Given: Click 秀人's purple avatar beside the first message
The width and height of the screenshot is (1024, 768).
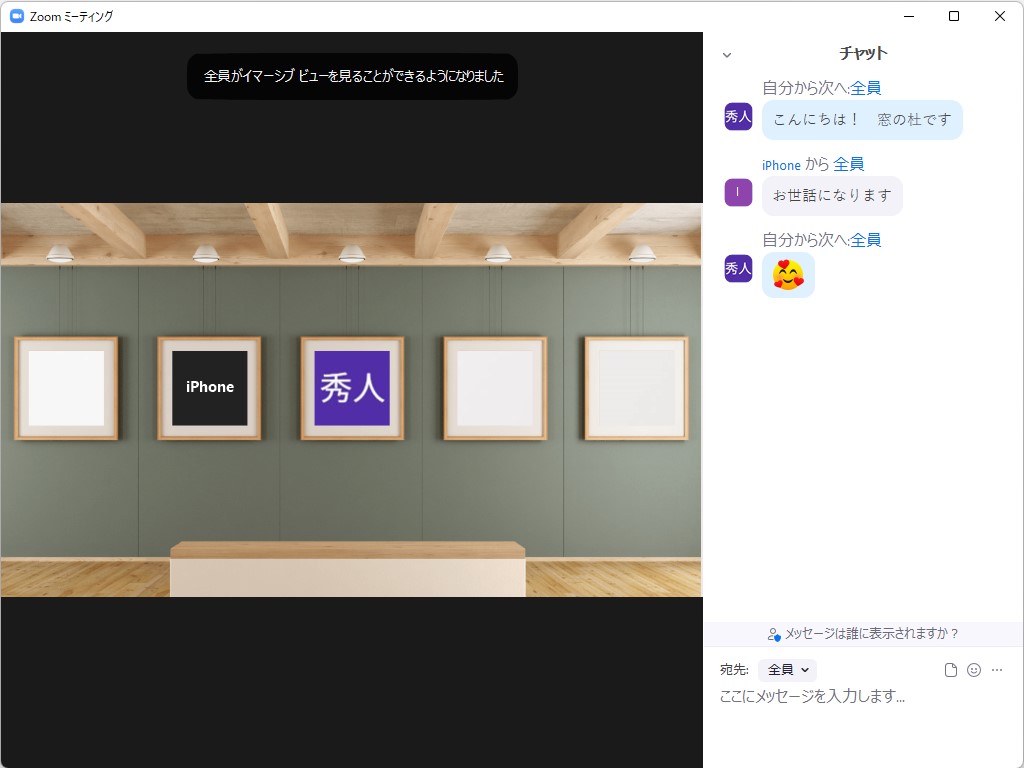Looking at the screenshot, I should point(737,117).
